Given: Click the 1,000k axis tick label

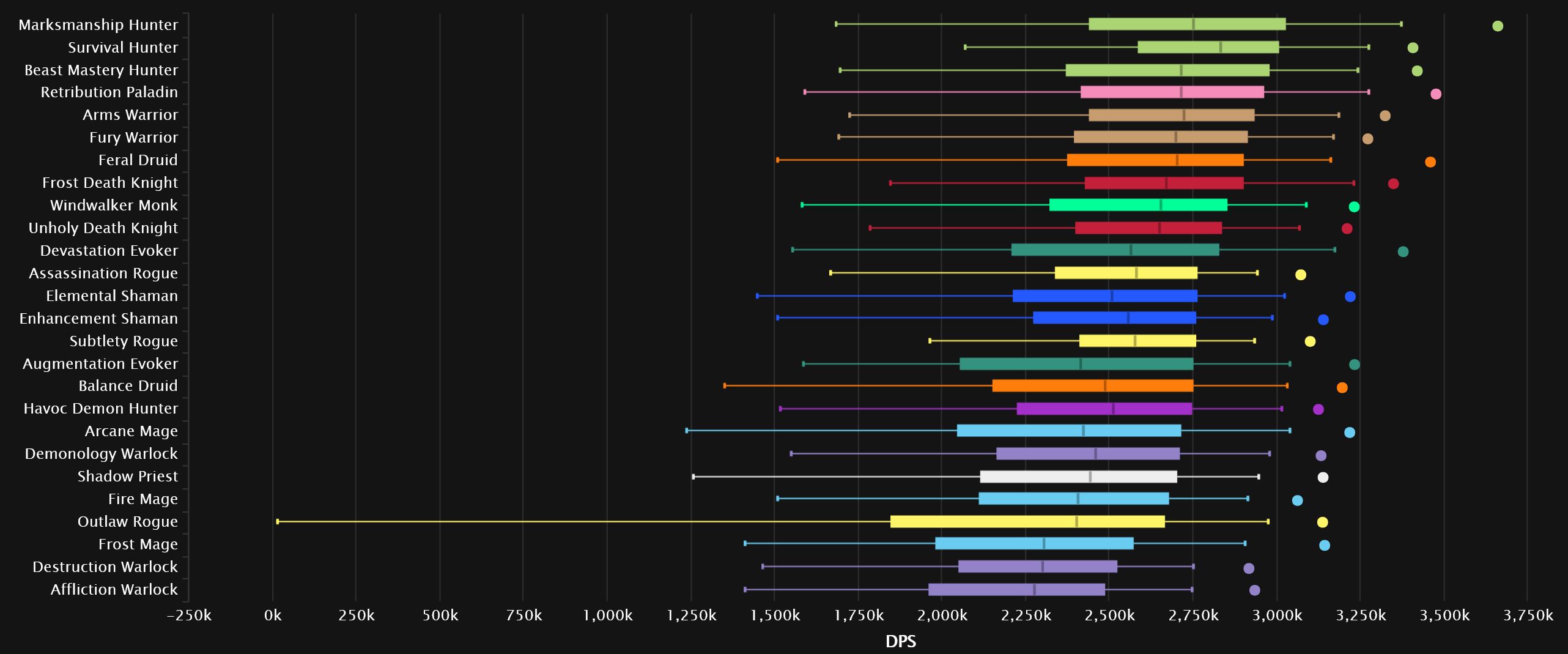Looking at the screenshot, I should (x=607, y=615).
